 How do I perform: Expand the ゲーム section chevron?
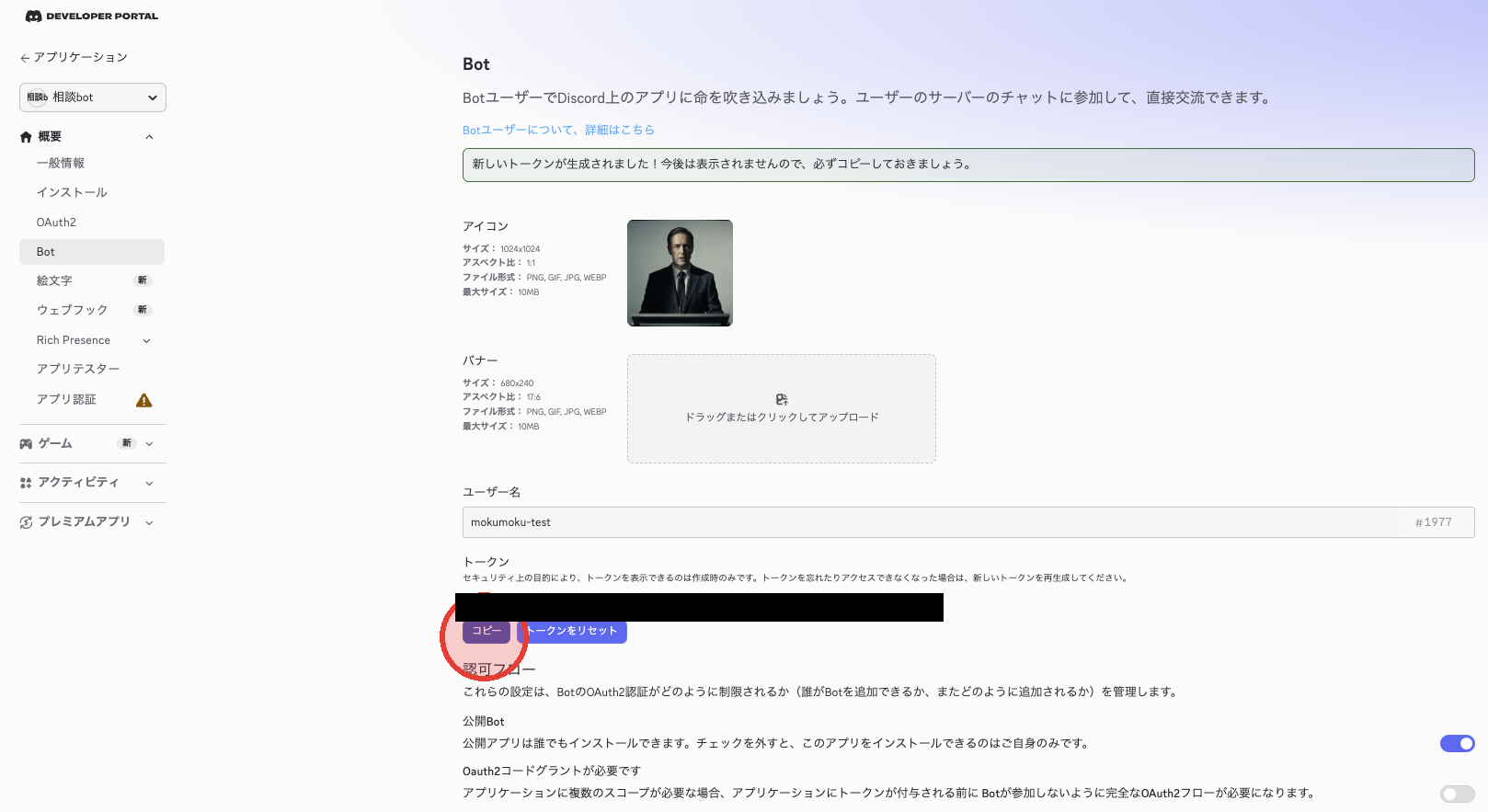149,444
